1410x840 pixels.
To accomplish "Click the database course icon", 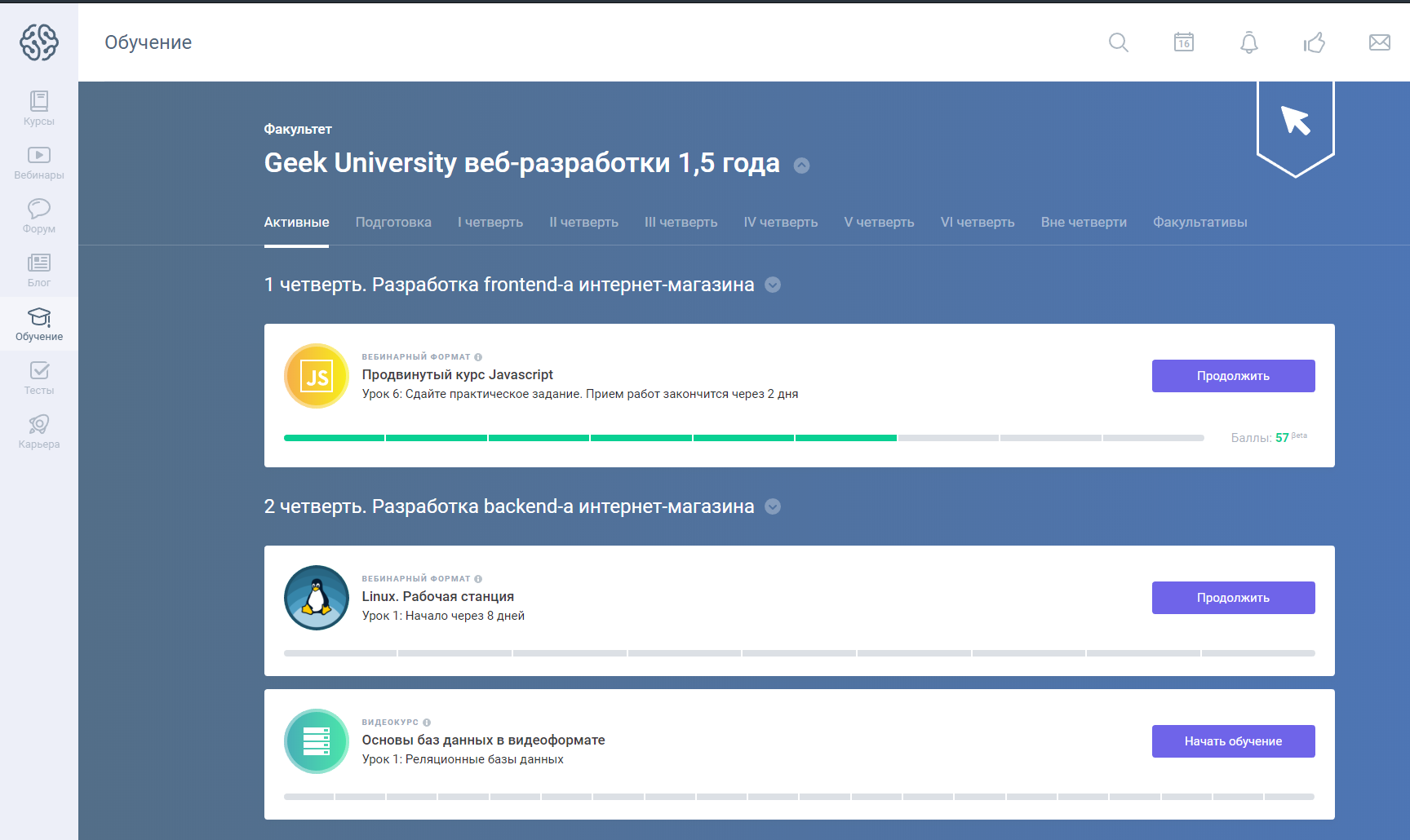I will 317,741.
